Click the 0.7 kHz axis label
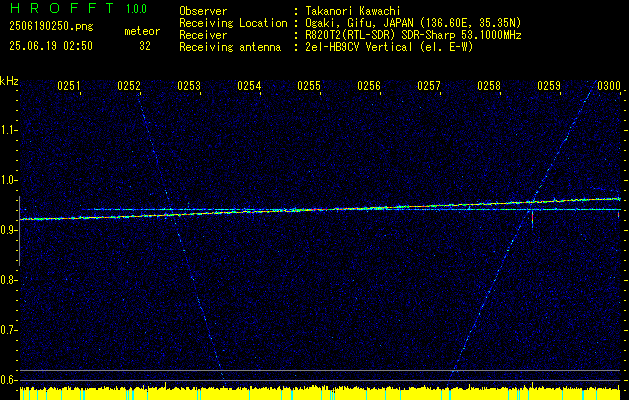629x400 pixels. 8,330
